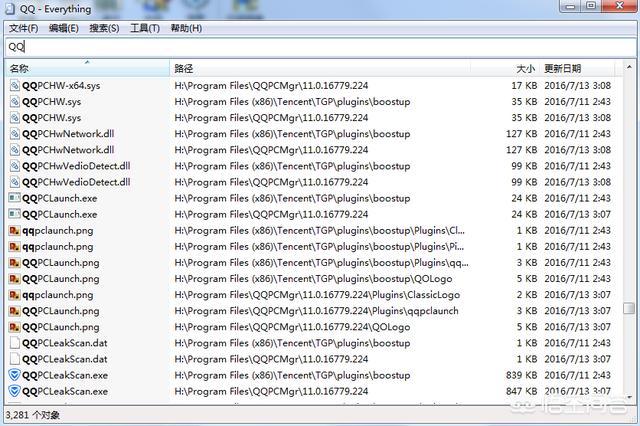This screenshot has height=426, width=640.
Task: Open the 编辑(E) menu
Action: click(63, 28)
